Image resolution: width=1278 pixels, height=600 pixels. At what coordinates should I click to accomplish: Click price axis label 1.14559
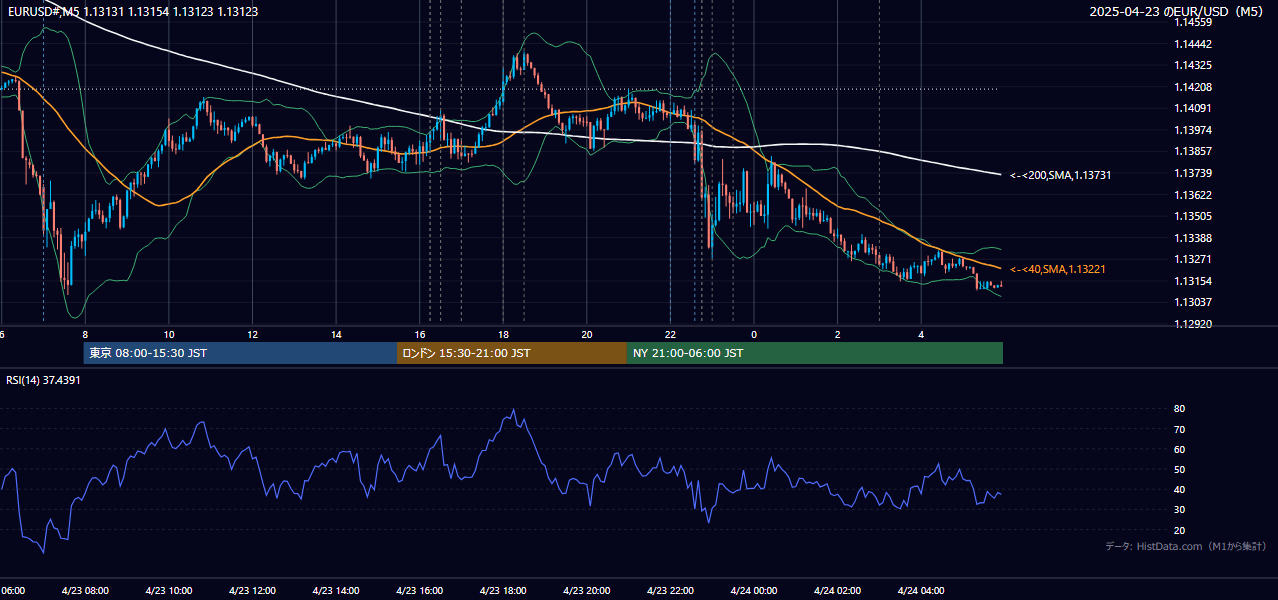(x=1193, y=22)
